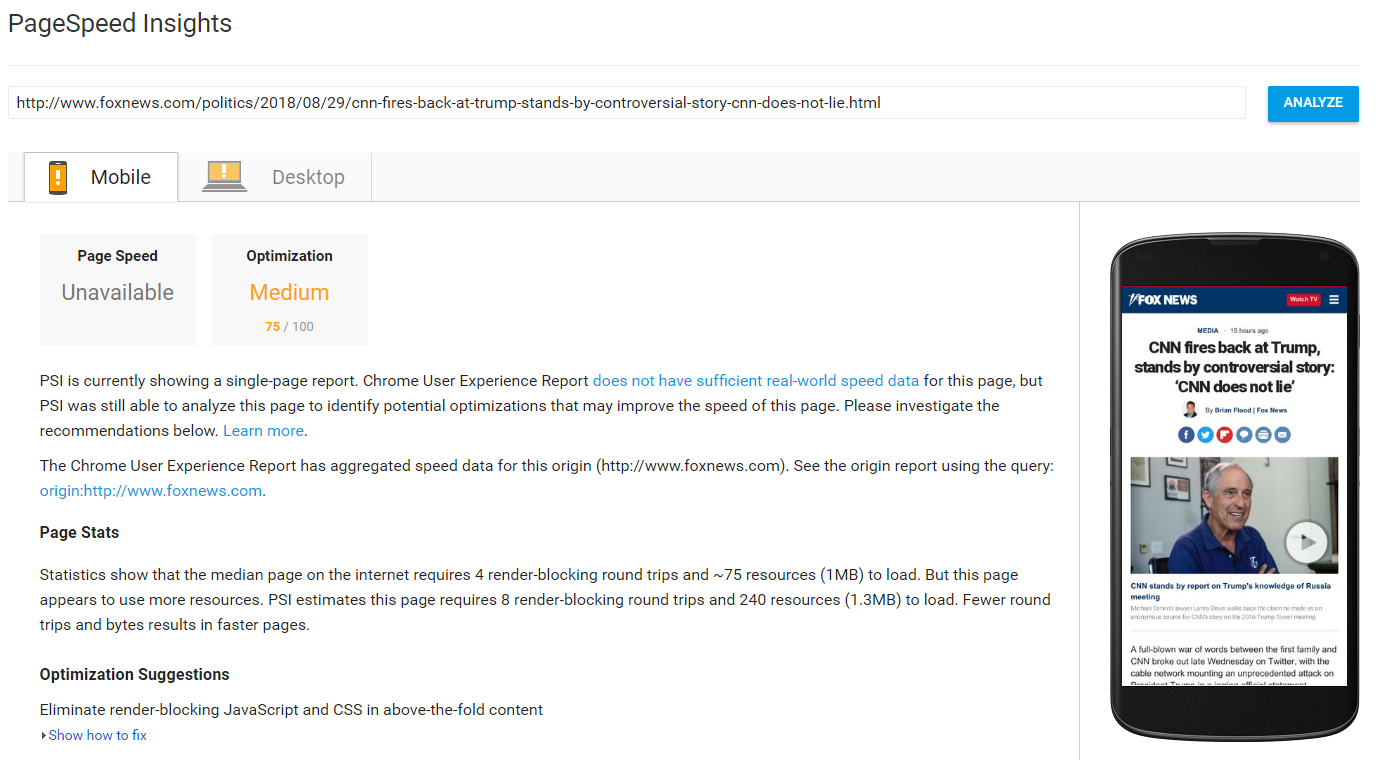This screenshot has width=1391, height=760.
Task: Click the 'Optimization Suggestions' heading
Action: click(x=135, y=675)
